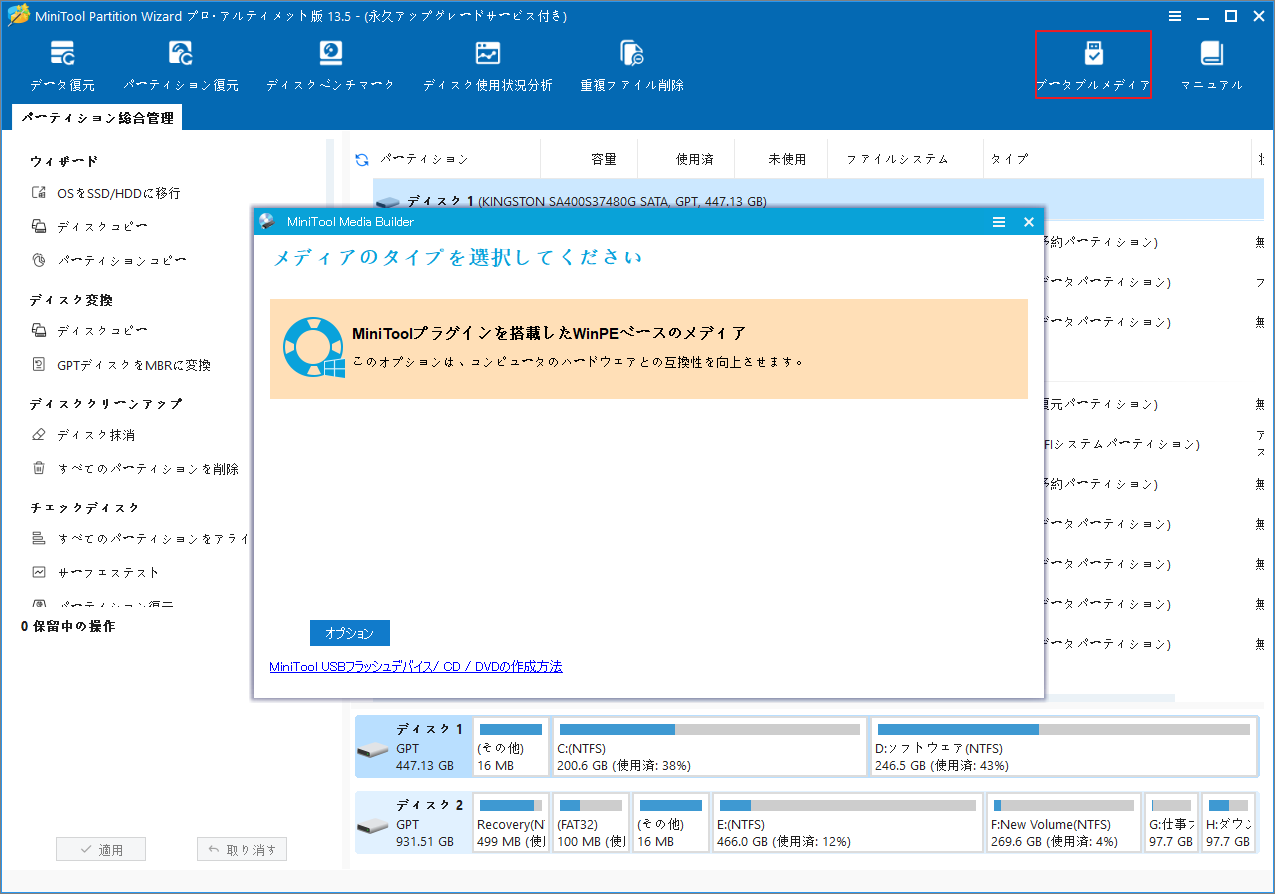
Task: Select the WinPE-based media option
Action: [647, 350]
